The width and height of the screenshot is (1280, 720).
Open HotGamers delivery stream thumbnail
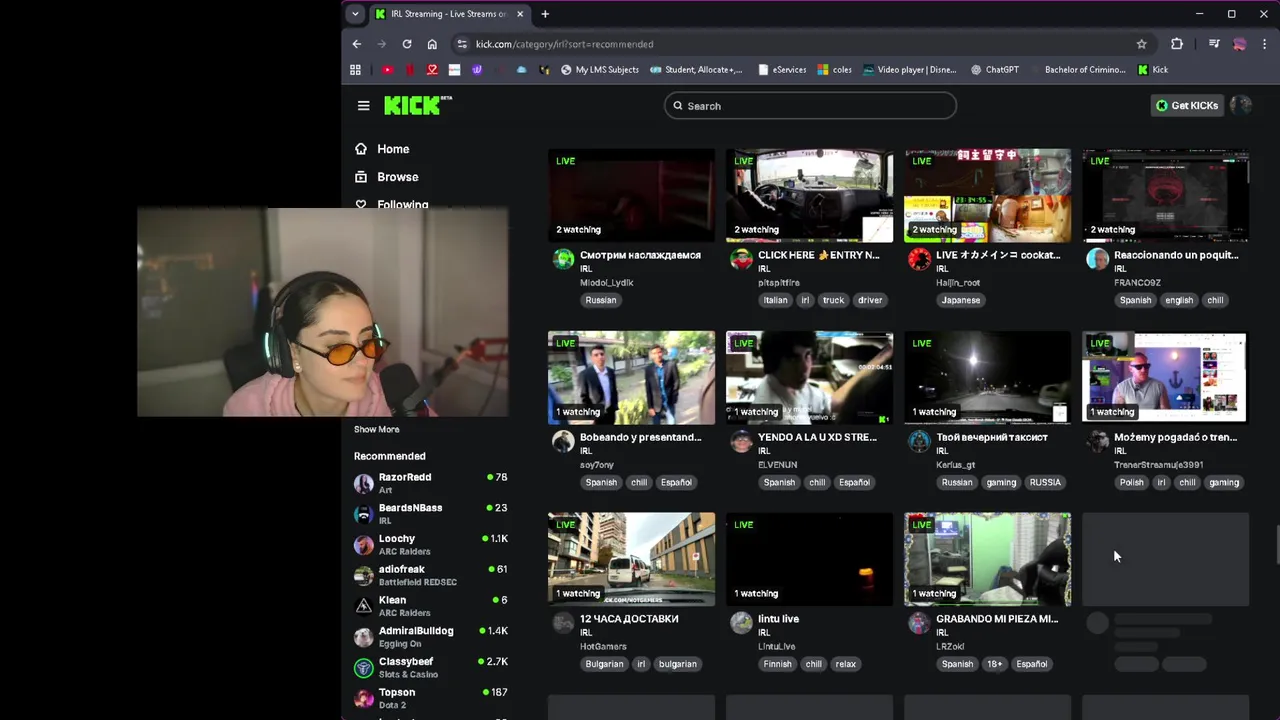point(631,559)
